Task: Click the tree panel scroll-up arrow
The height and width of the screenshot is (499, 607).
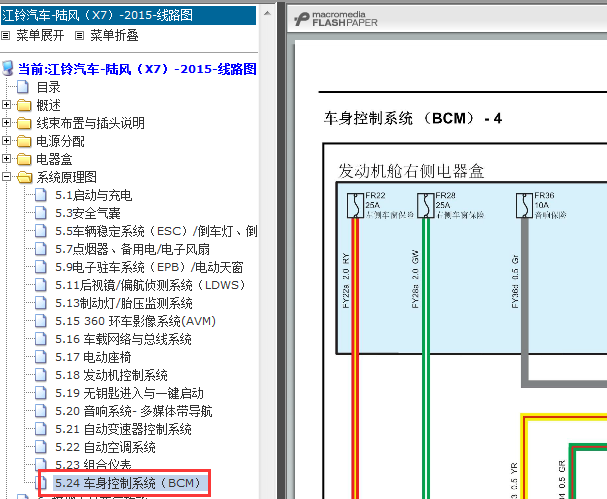Action: point(267,13)
